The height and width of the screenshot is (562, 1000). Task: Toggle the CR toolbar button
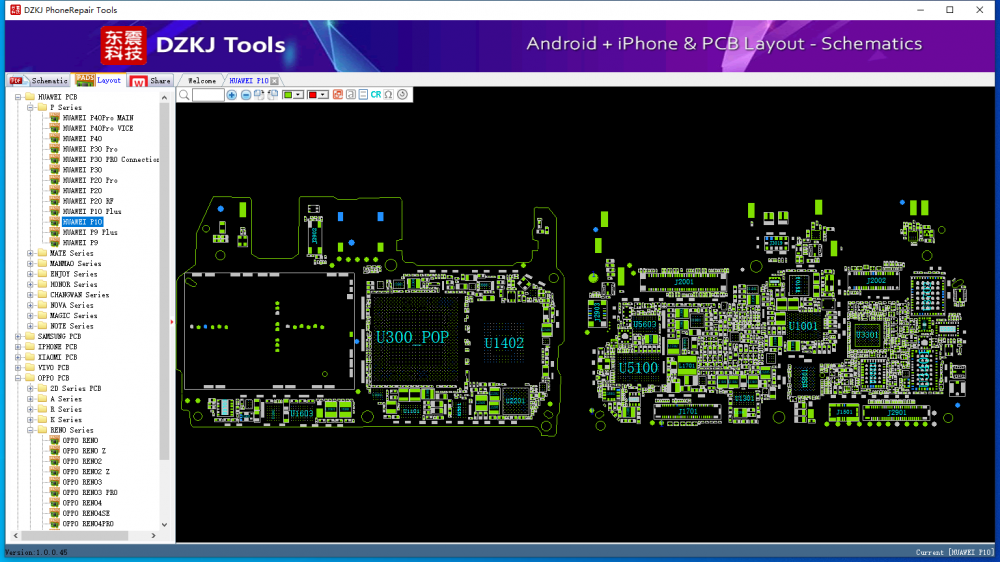click(x=376, y=95)
